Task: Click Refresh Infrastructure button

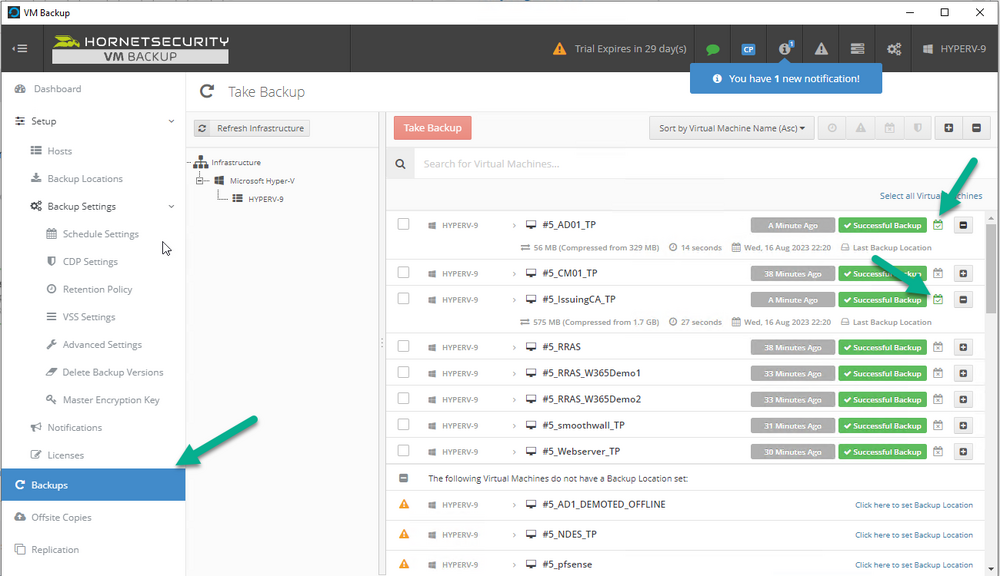Action: pyautogui.click(x=252, y=128)
